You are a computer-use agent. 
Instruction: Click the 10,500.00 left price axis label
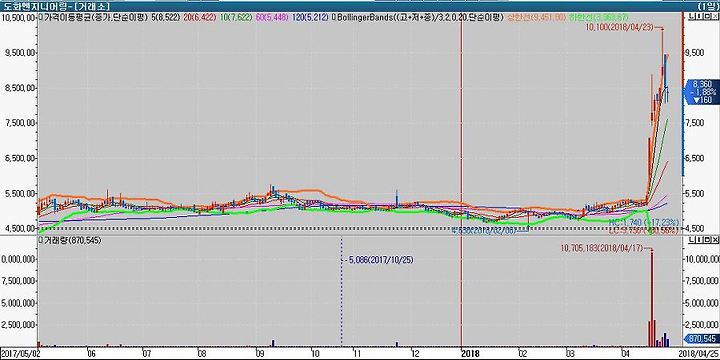(18, 17)
